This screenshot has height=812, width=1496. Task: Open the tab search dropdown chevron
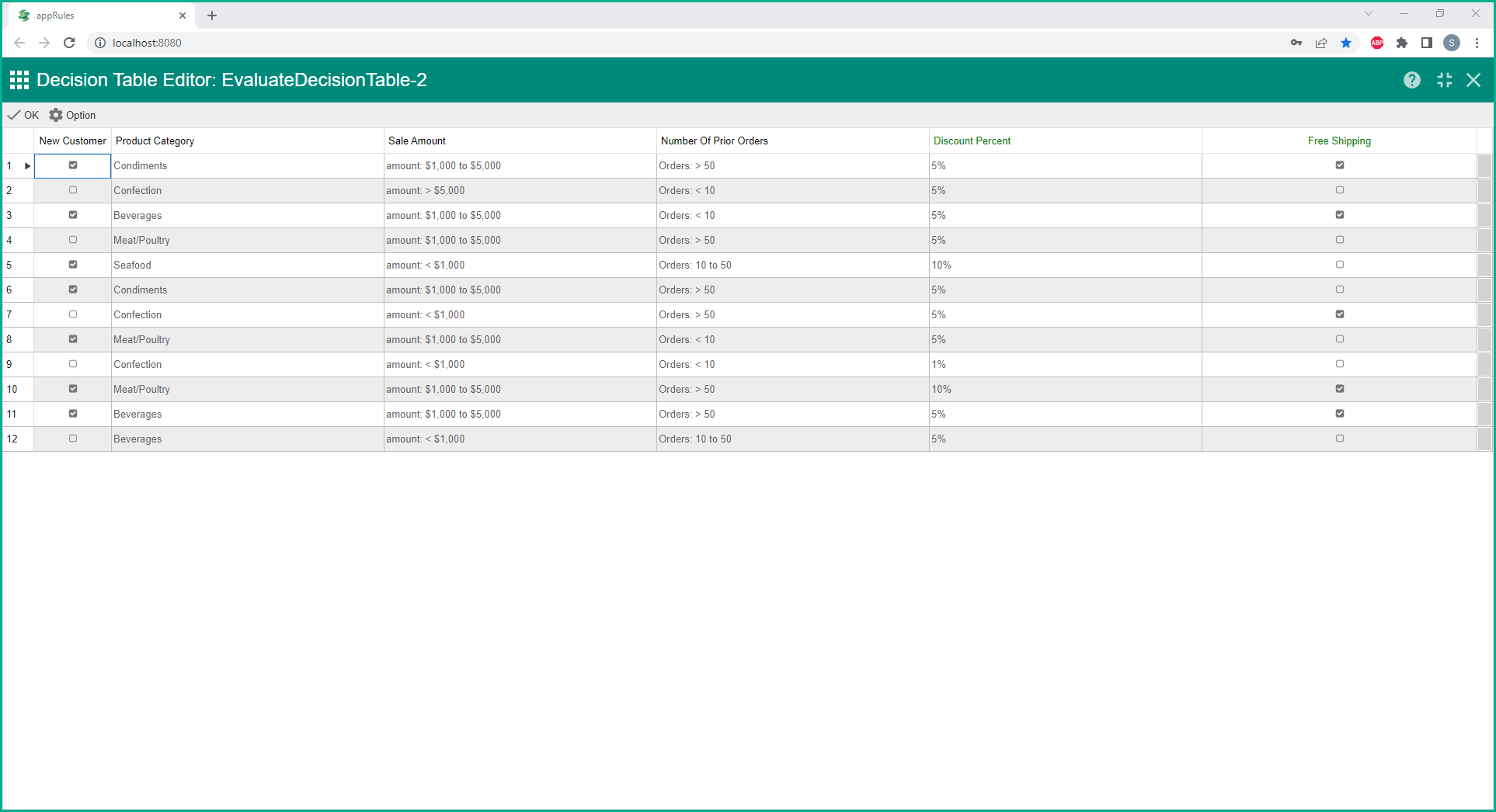pos(1369,13)
